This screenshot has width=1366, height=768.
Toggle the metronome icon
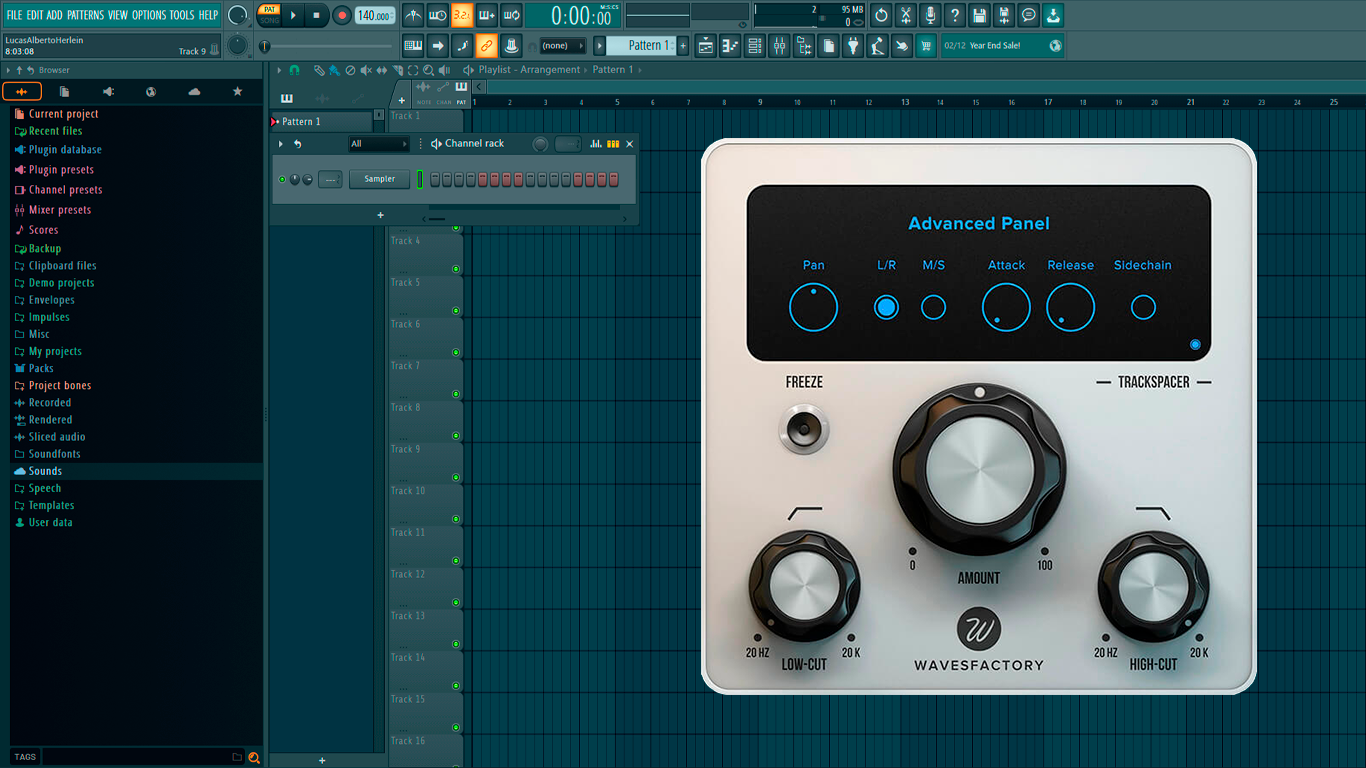tap(413, 15)
